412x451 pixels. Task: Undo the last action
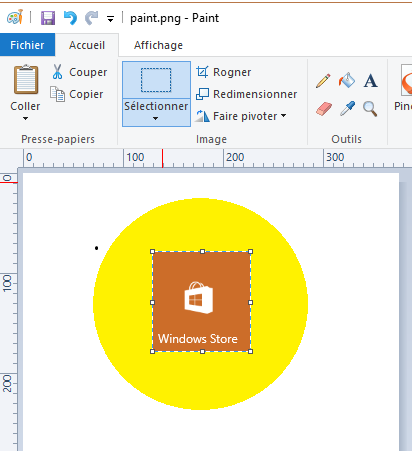[70, 18]
